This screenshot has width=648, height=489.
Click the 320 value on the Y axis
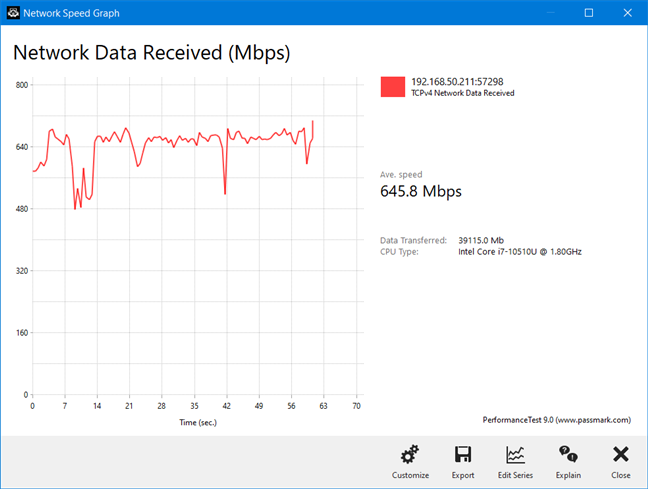point(22,271)
